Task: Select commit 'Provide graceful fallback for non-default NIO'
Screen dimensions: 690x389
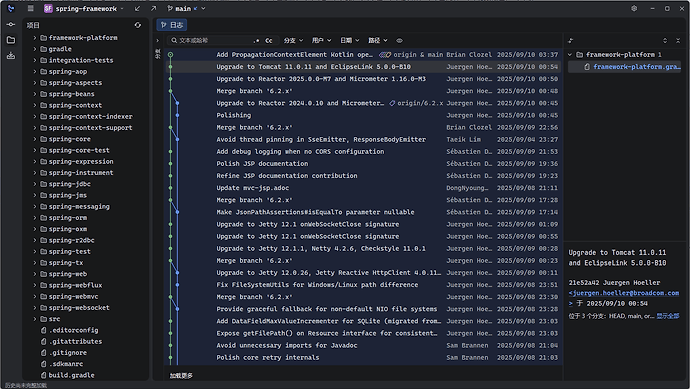Action: tap(363, 309)
